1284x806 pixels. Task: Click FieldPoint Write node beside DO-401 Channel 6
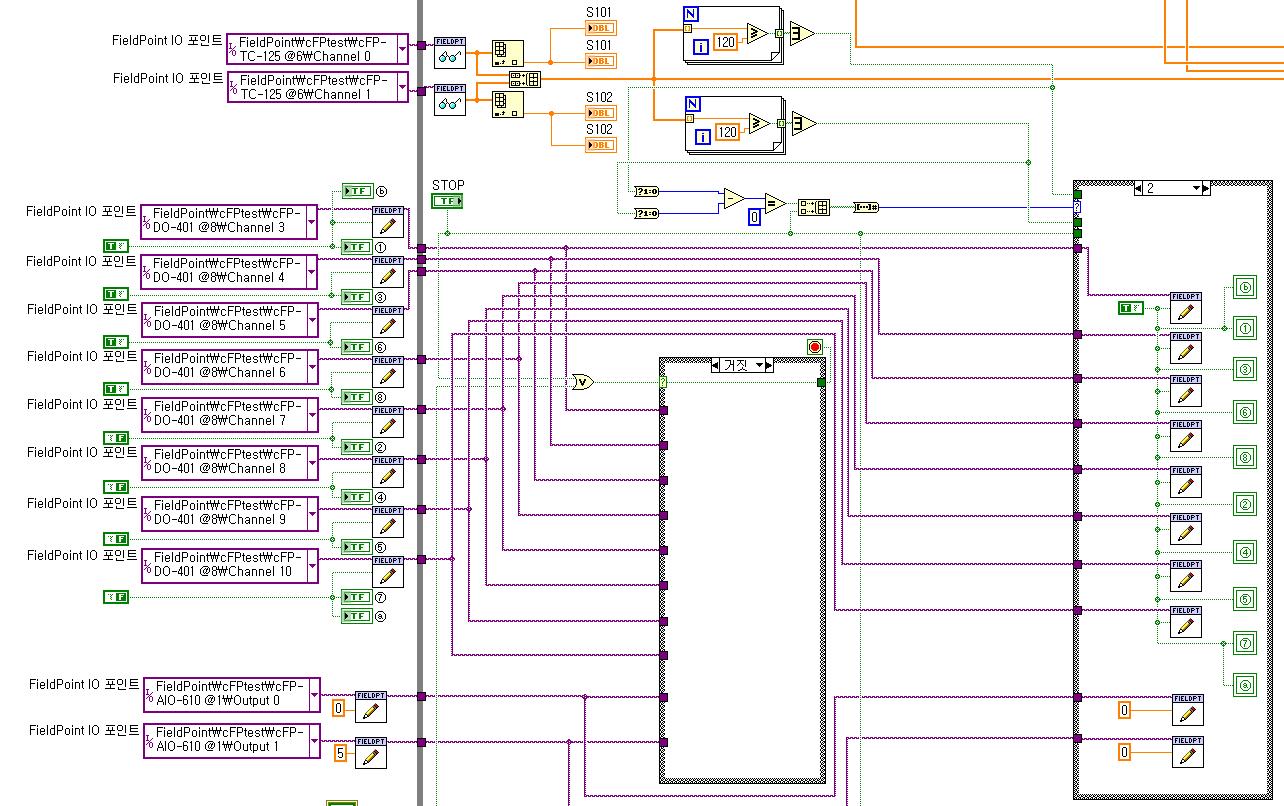[388, 371]
